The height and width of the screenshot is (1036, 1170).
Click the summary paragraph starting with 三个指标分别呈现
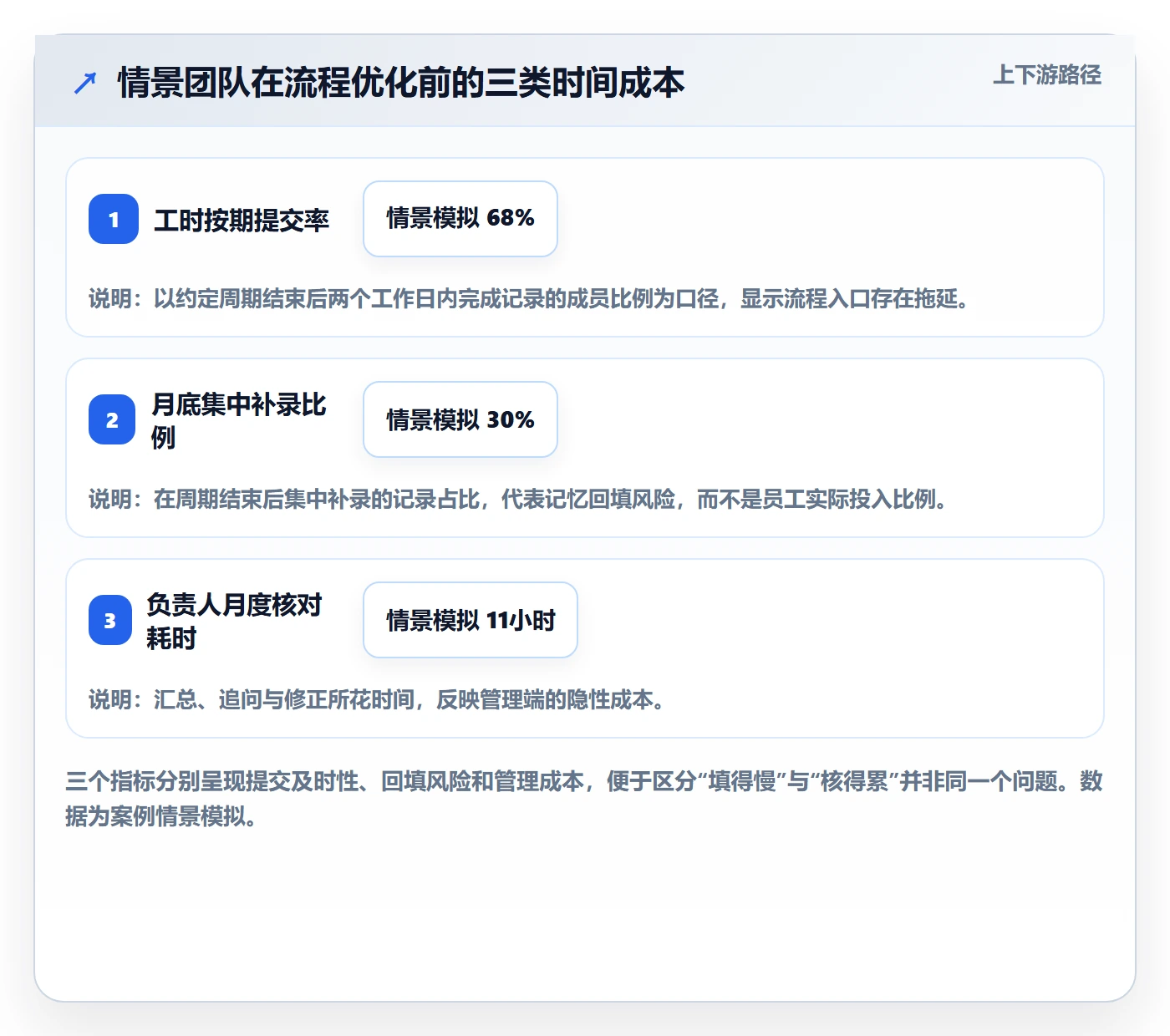point(584,799)
